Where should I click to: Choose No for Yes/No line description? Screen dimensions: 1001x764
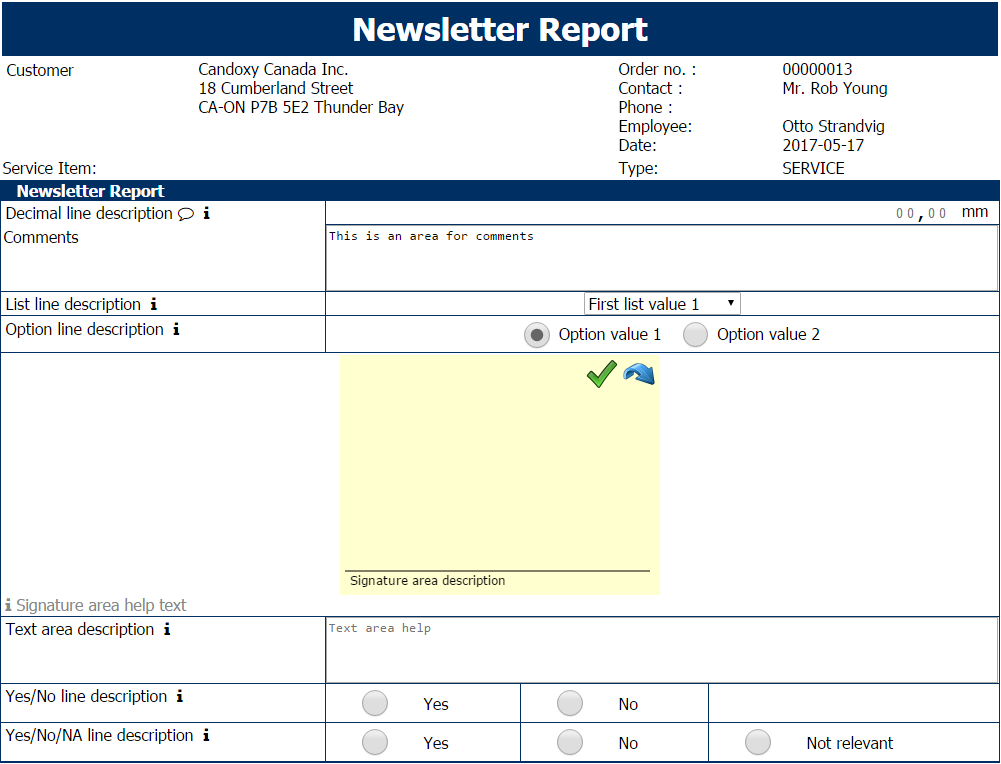570,704
